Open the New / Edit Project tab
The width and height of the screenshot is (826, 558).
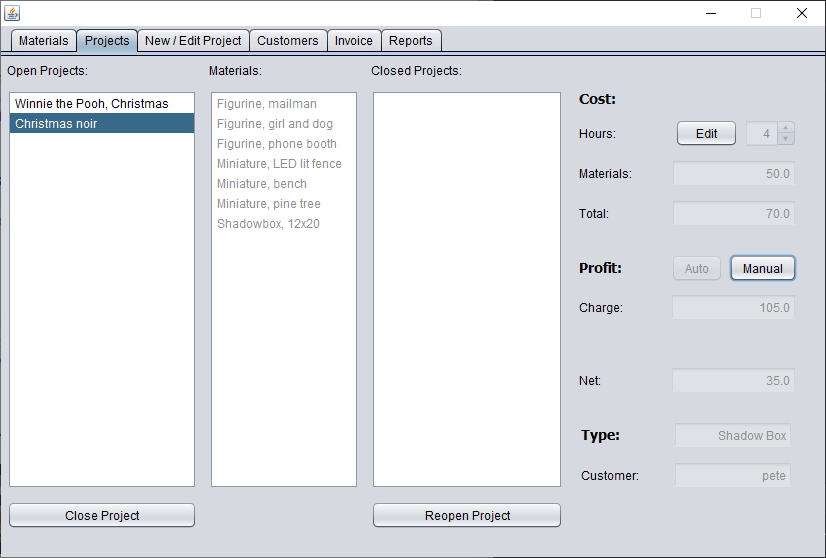tap(193, 41)
